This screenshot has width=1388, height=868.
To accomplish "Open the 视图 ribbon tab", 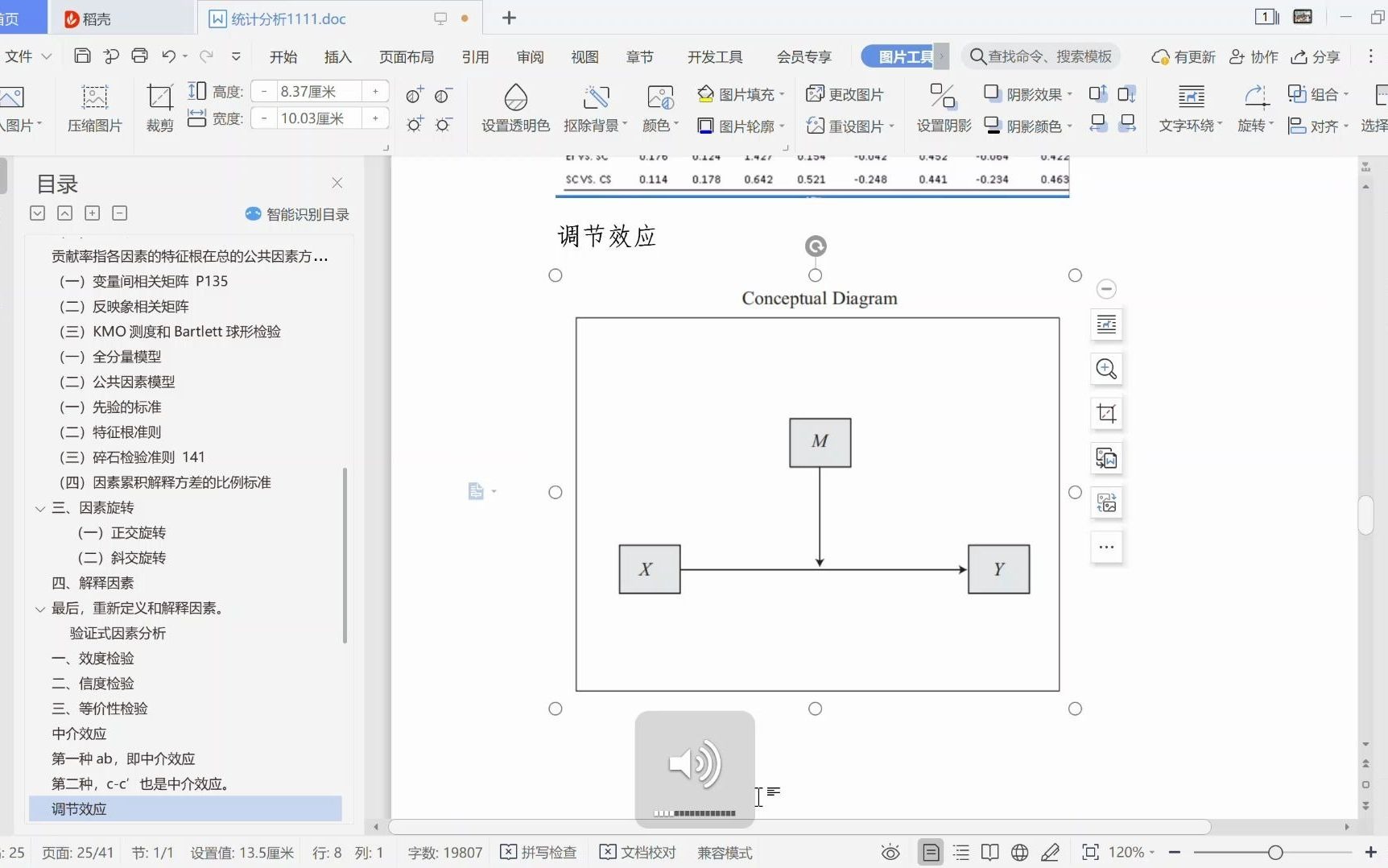I will coord(585,56).
